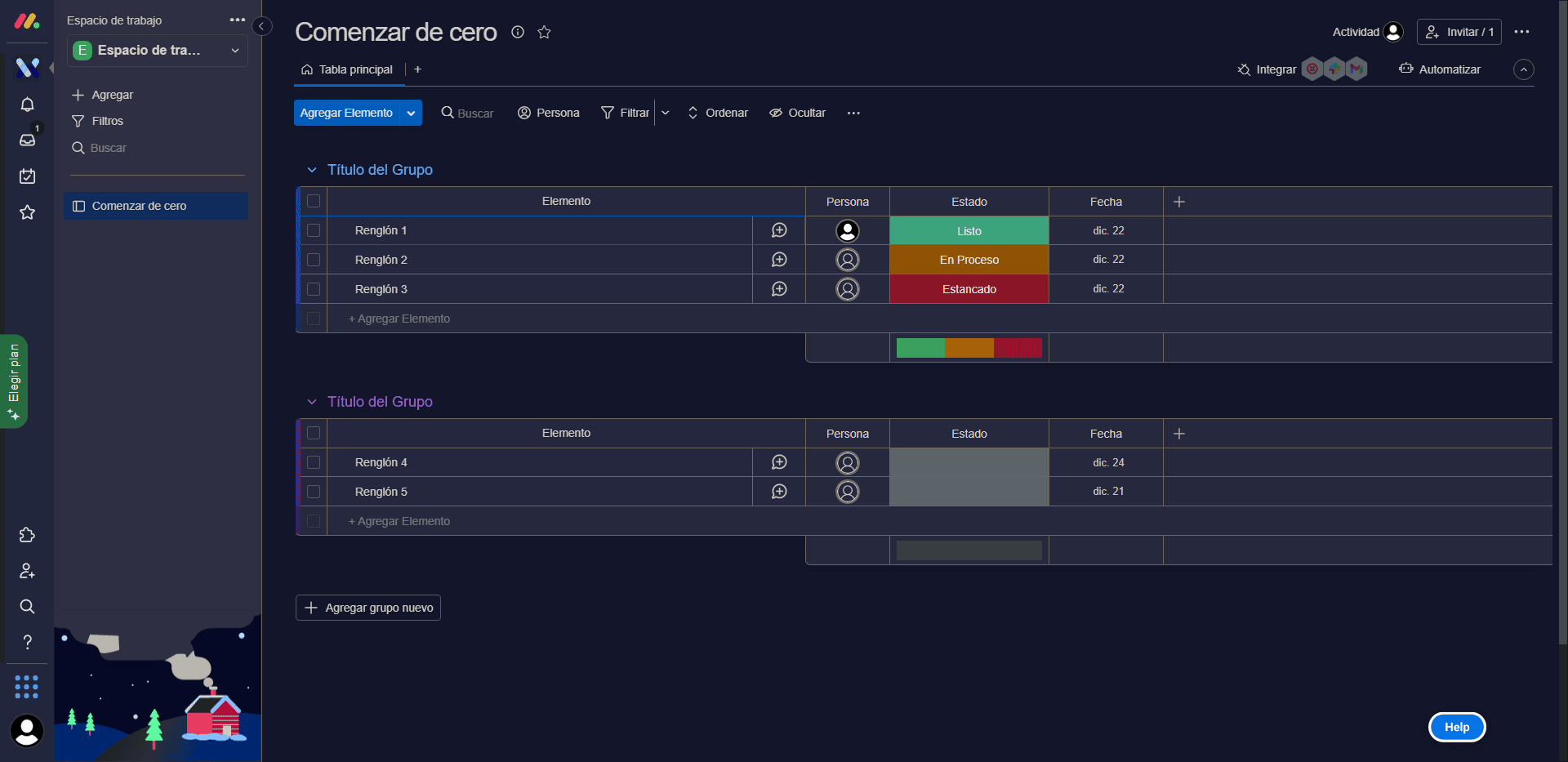
Task: Click the Estancado red status cell
Action: coord(969,289)
